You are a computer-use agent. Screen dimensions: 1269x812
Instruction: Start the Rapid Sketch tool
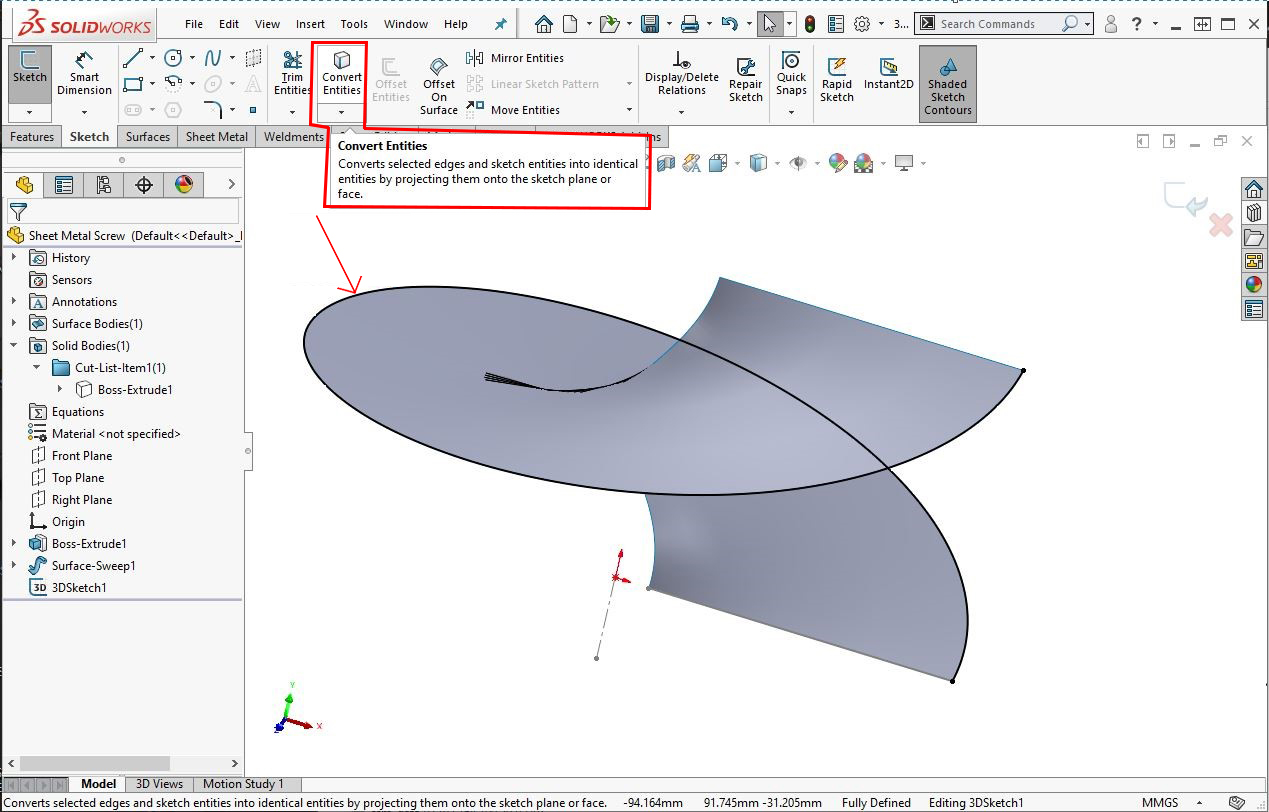(x=836, y=78)
